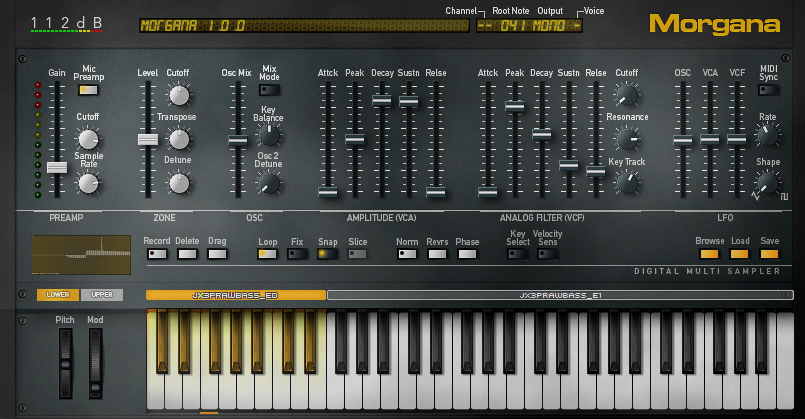The width and height of the screenshot is (805, 419).
Task: Click the VCF Decay slider handle
Action: point(542,134)
